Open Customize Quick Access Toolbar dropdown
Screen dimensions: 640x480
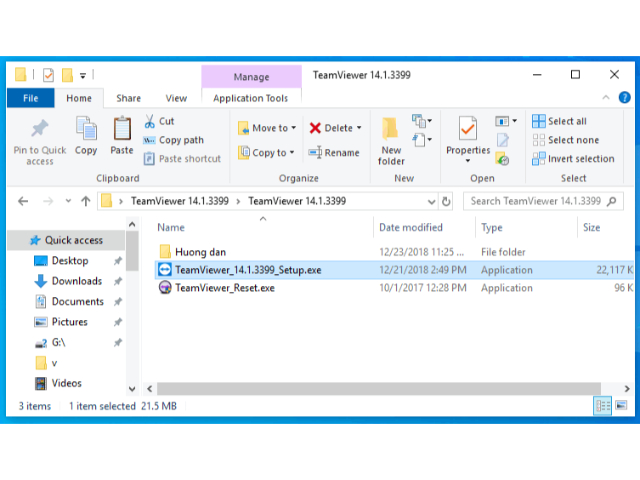pos(83,76)
